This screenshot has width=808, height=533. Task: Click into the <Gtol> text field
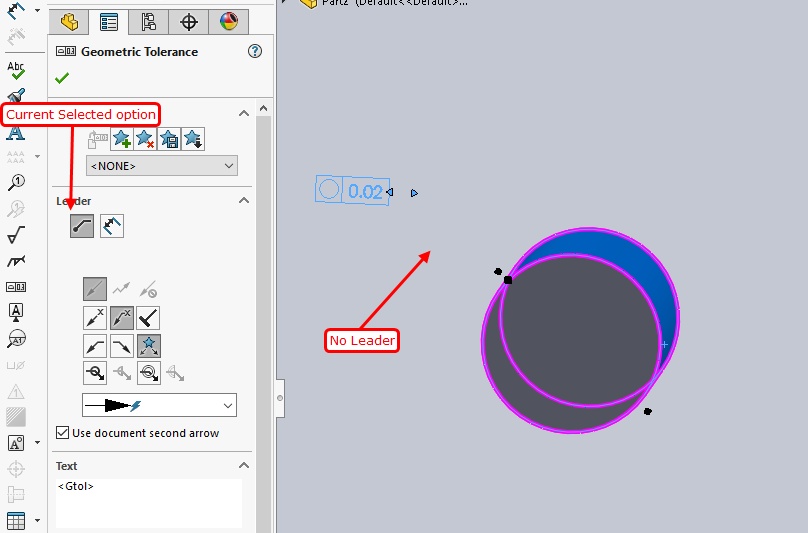click(149, 503)
